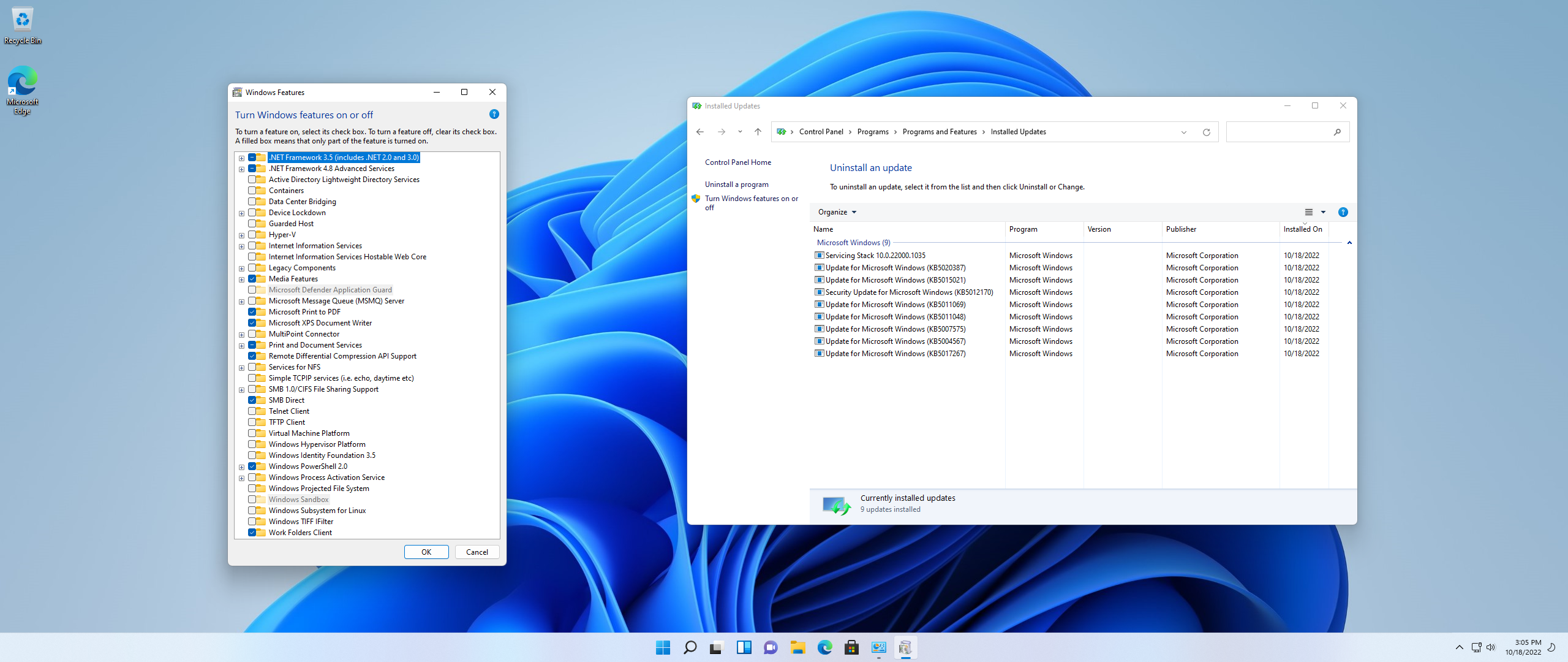Click the Installed Updates search field
The width and height of the screenshot is (1568, 662).
click(1279, 132)
